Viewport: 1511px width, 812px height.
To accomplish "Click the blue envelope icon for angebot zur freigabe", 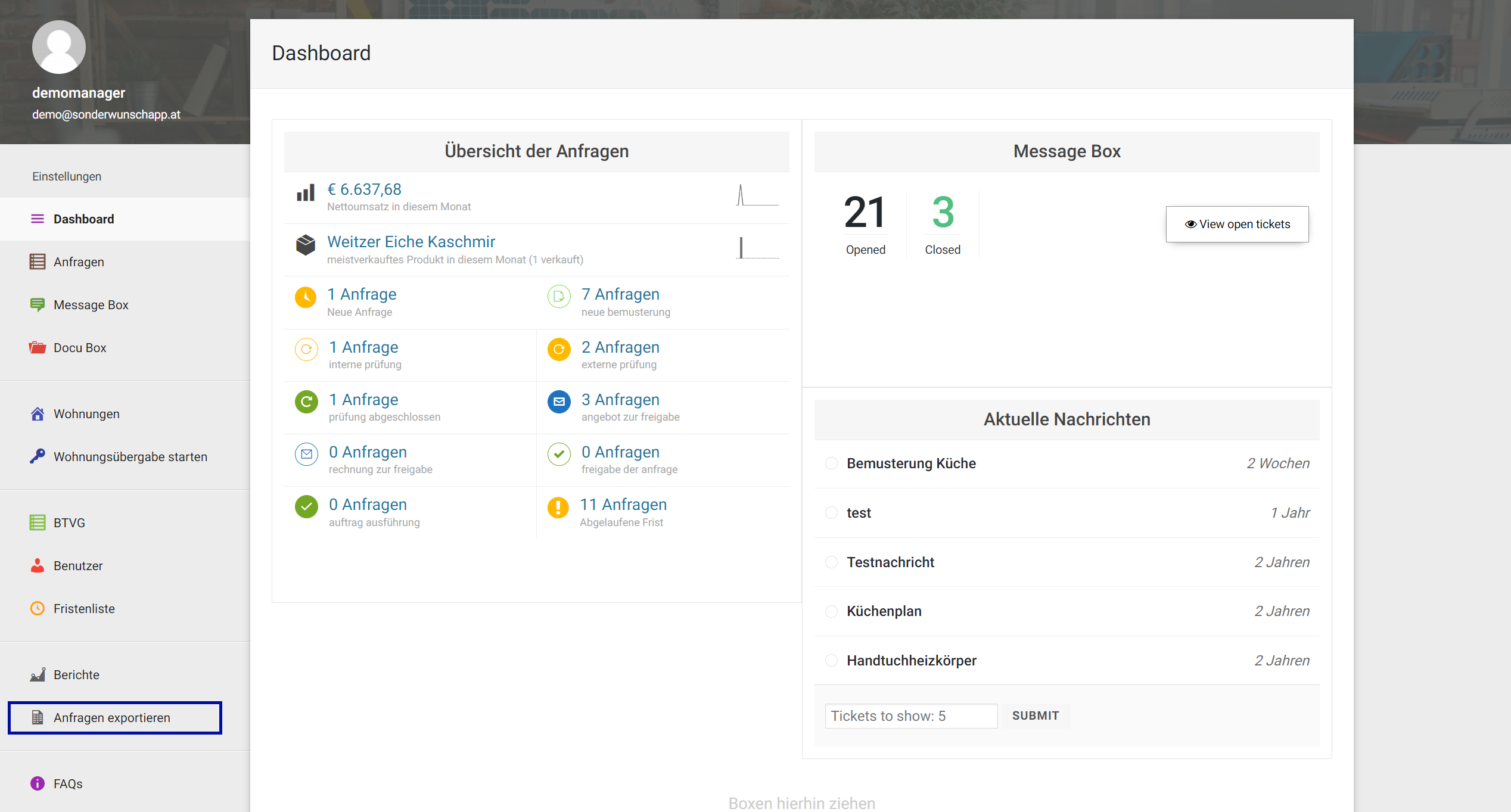I will click(x=559, y=402).
